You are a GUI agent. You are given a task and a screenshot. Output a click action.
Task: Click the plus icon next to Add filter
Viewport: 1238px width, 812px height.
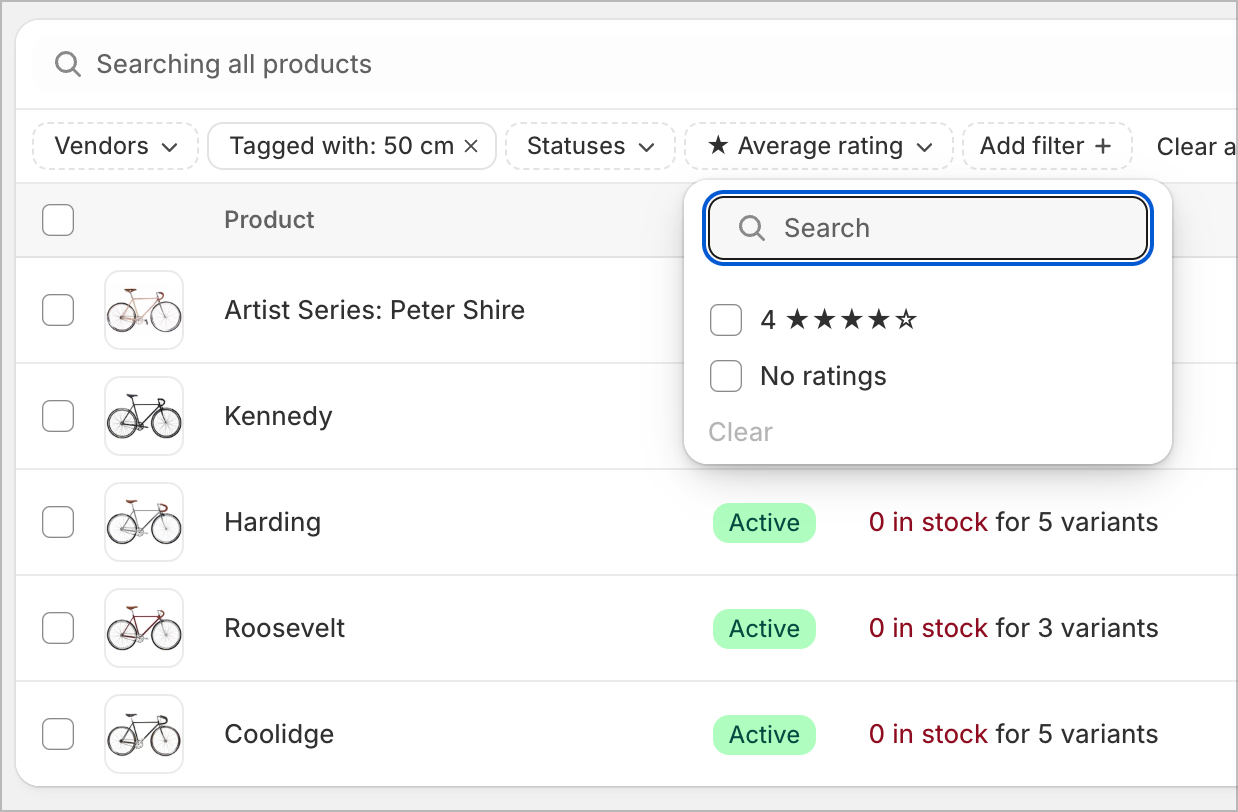coord(1103,146)
